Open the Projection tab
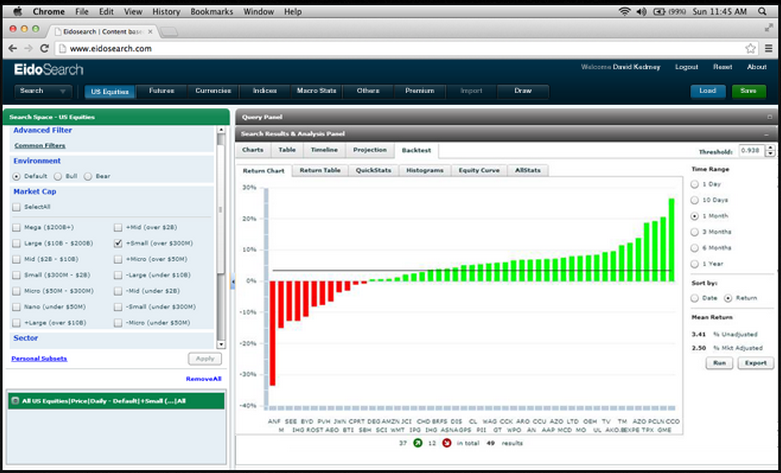Viewport: 781px width, 473px height. (369, 150)
